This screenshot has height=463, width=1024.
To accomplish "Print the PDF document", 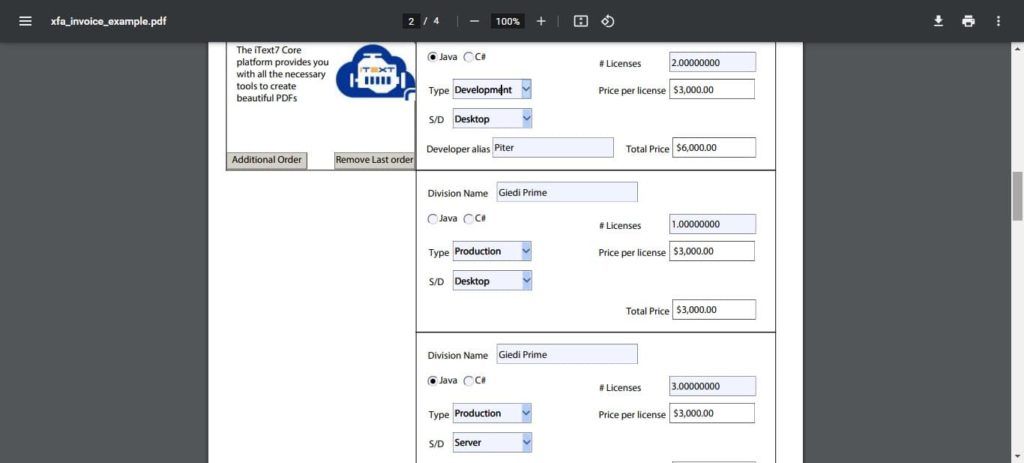I will pos(968,21).
